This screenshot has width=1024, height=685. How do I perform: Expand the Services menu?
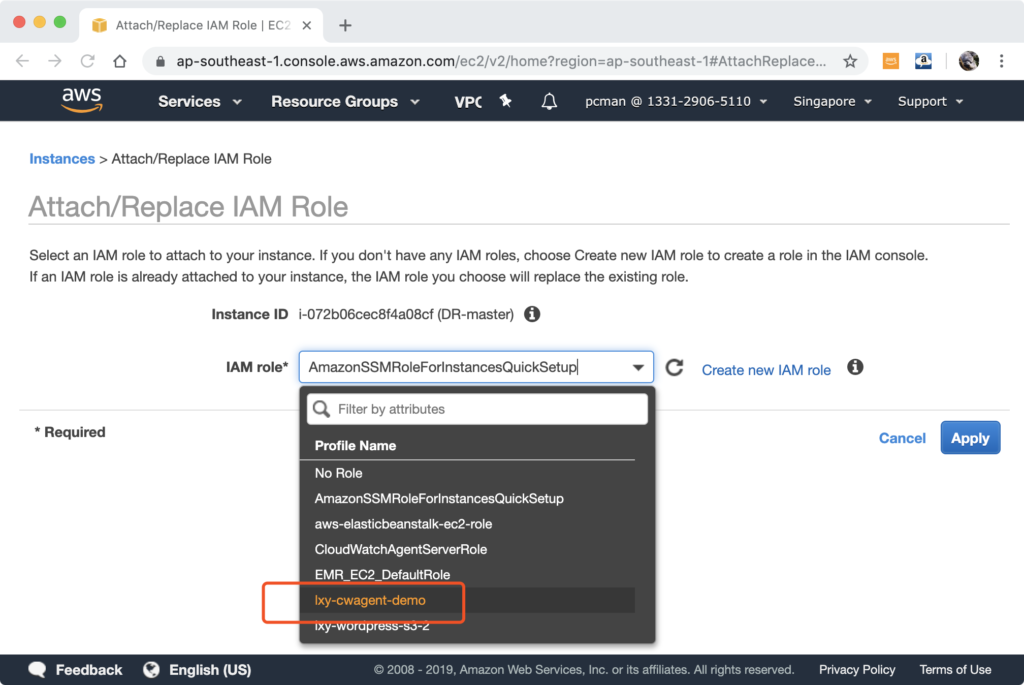(x=200, y=101)
